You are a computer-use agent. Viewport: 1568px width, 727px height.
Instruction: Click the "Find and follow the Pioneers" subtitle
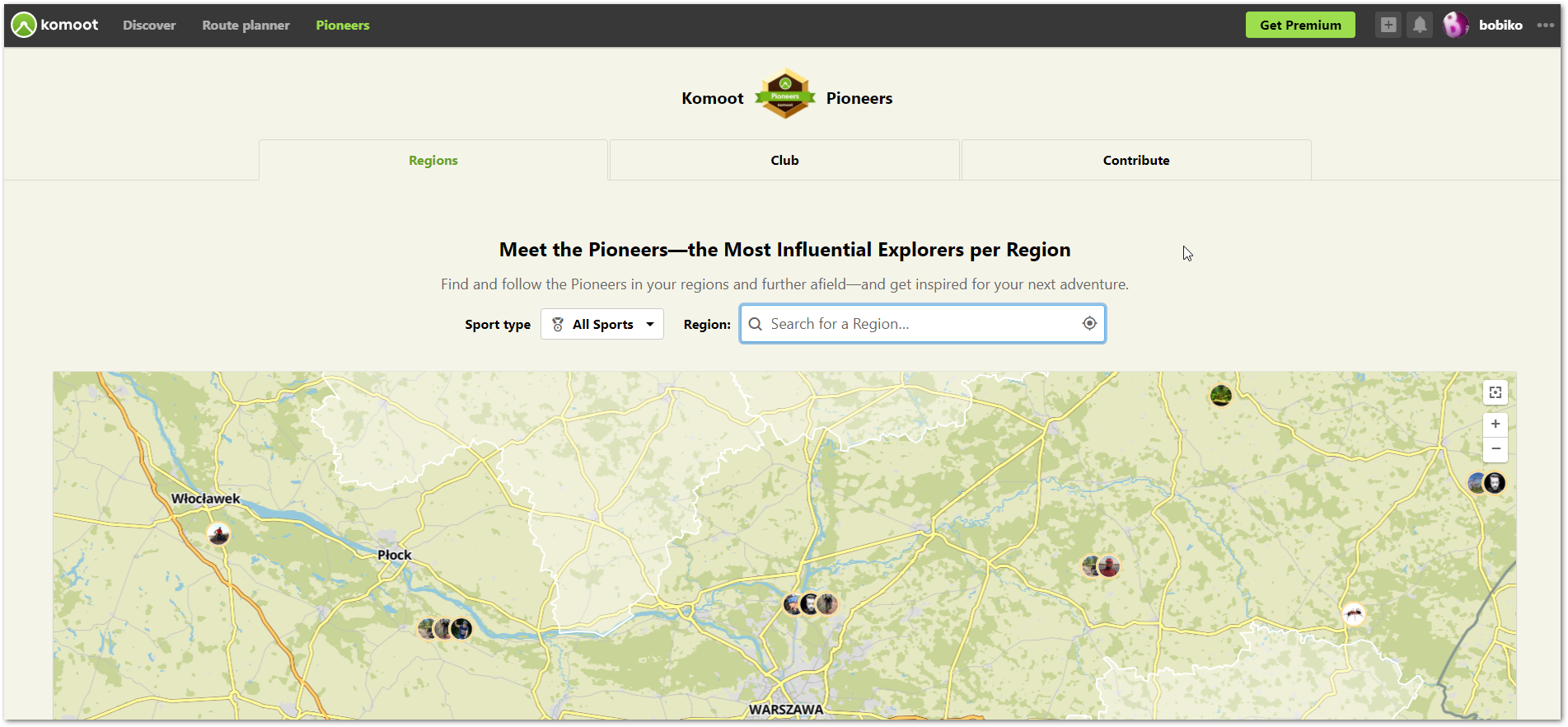[x=784, y=284]
